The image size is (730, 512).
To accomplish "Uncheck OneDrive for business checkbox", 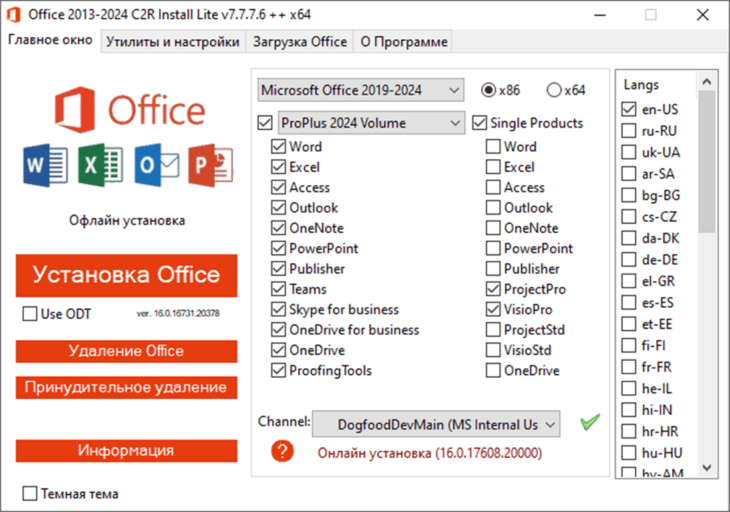I will coord(278,330).
